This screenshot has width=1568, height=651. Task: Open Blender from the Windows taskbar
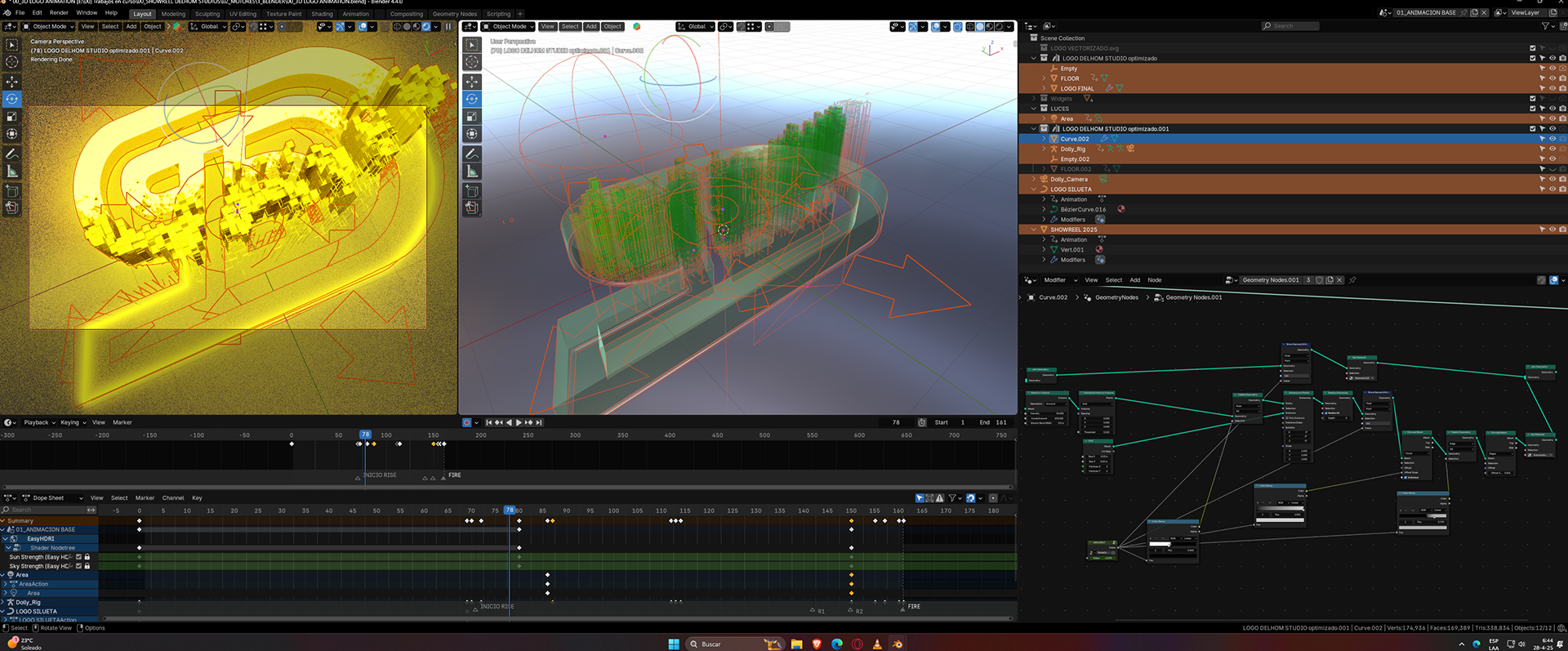[x=897, y=644]
